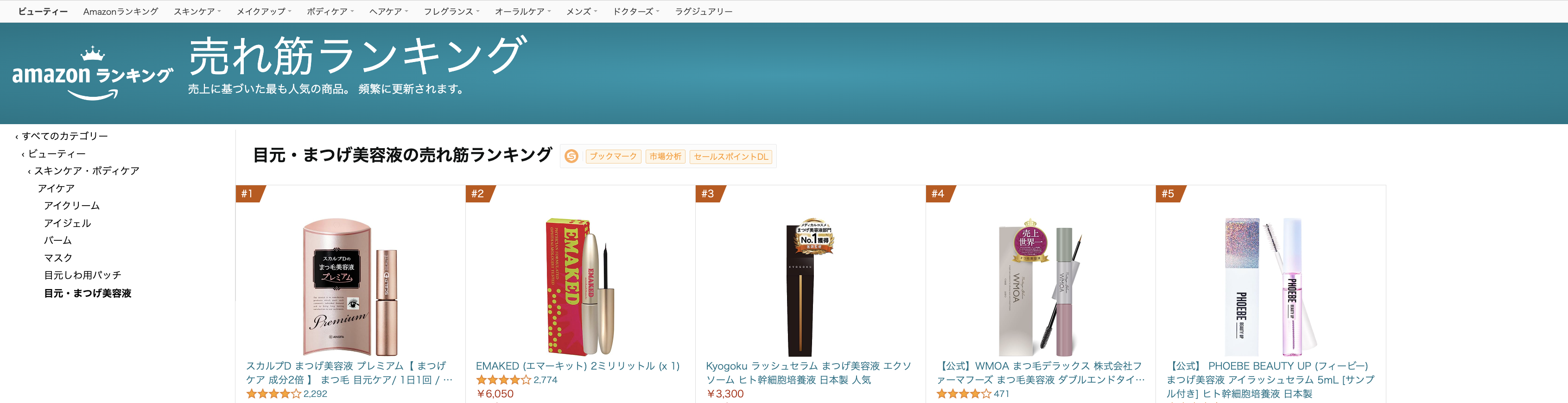Click the ブックマーク button

click(613, 157)
